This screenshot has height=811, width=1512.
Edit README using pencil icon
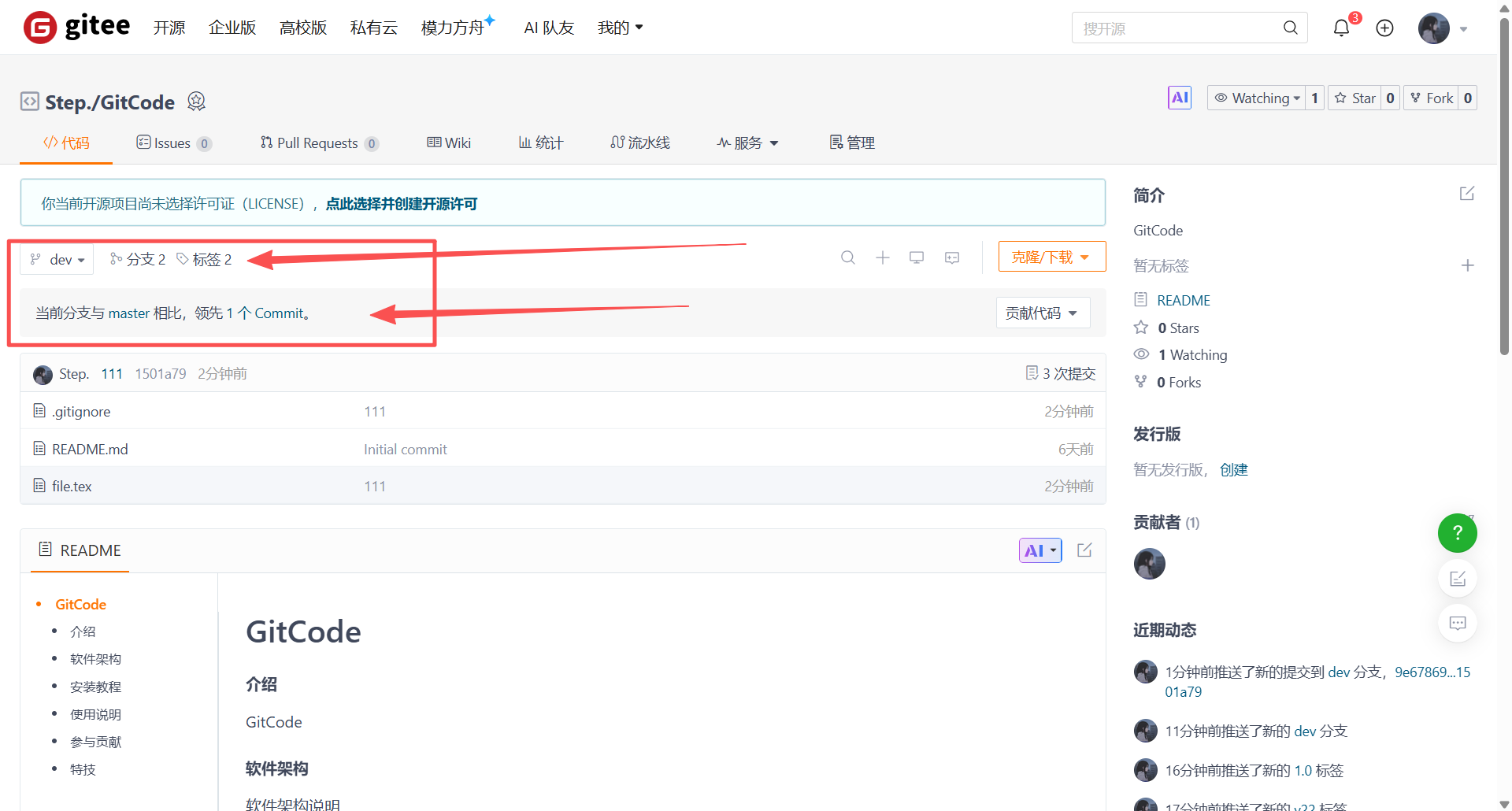[x=1084, y=550]
